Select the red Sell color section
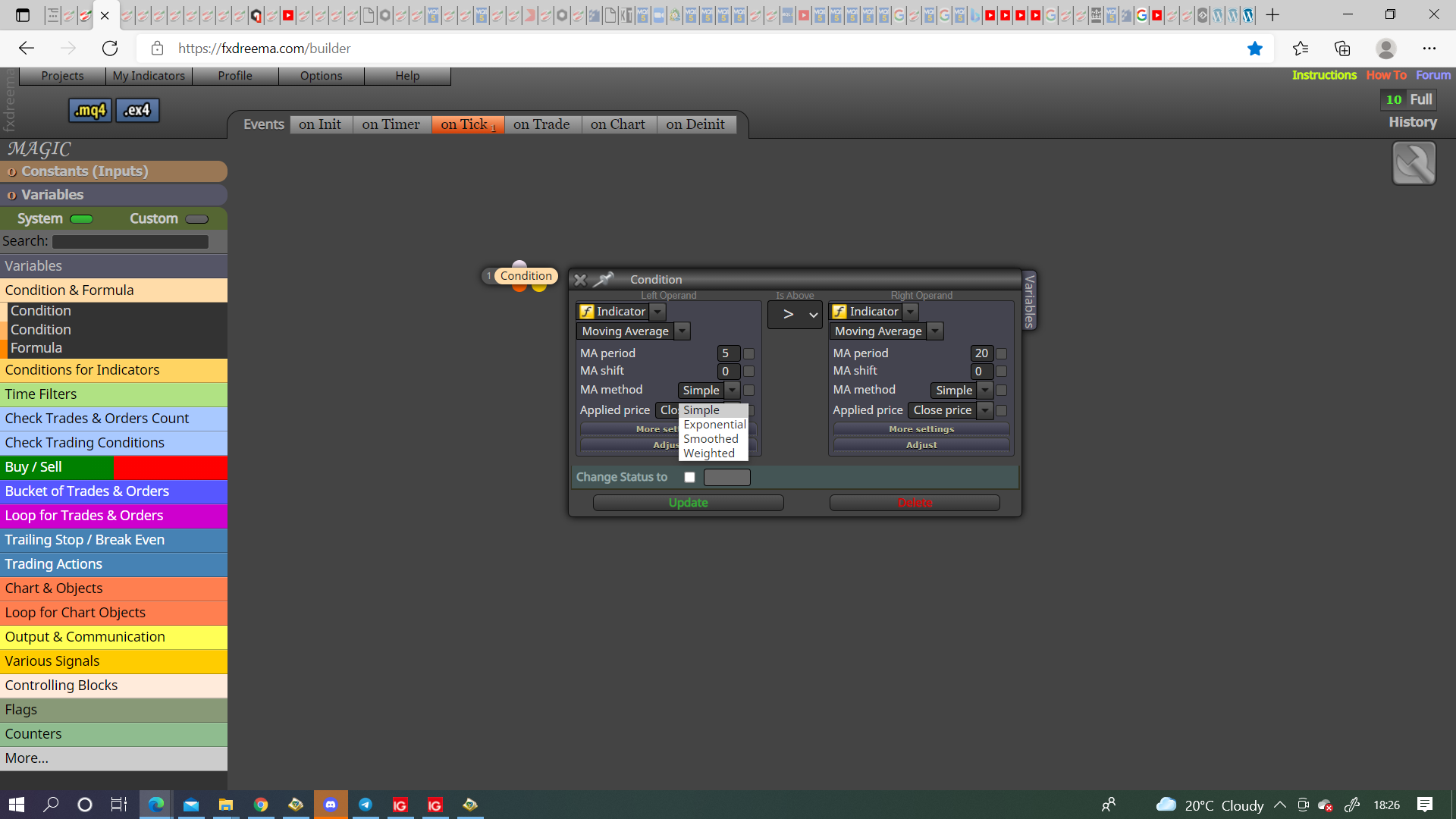Image resolution: width=1456 pixels, height=819 pixels. point(170,467)
